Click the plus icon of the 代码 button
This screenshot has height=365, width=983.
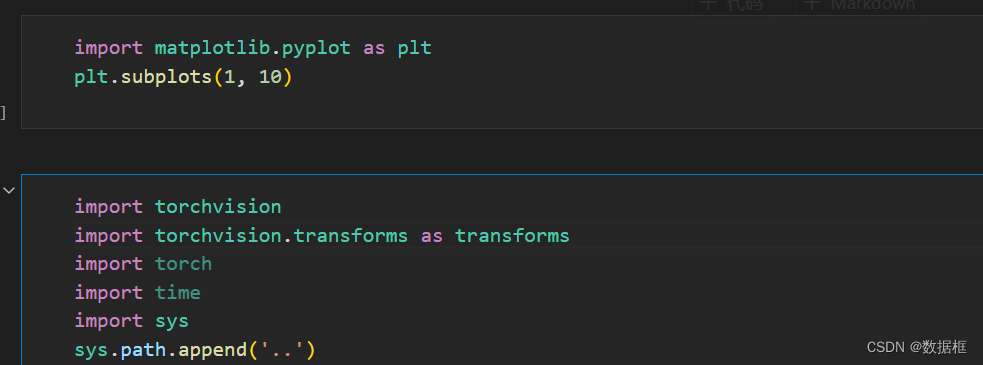click(x=708, y=5)
